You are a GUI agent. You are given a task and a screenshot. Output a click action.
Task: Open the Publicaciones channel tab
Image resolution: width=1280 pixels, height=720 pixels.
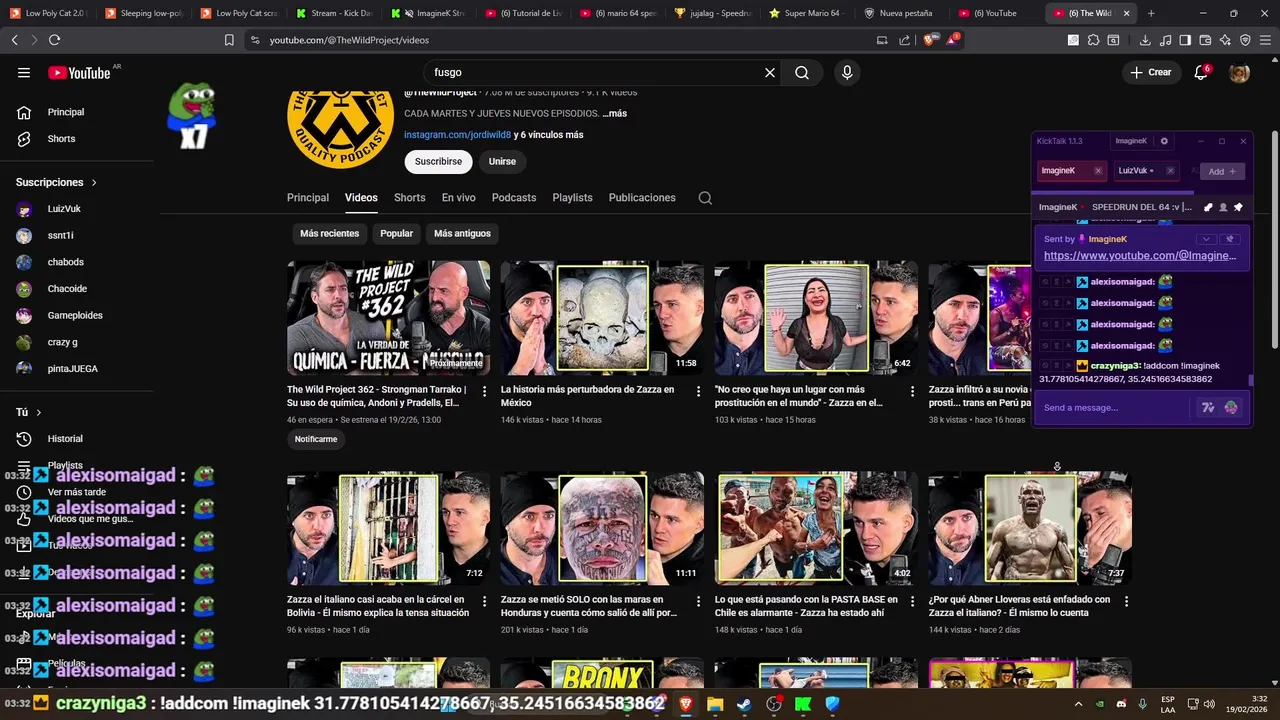tap(642, 198)
